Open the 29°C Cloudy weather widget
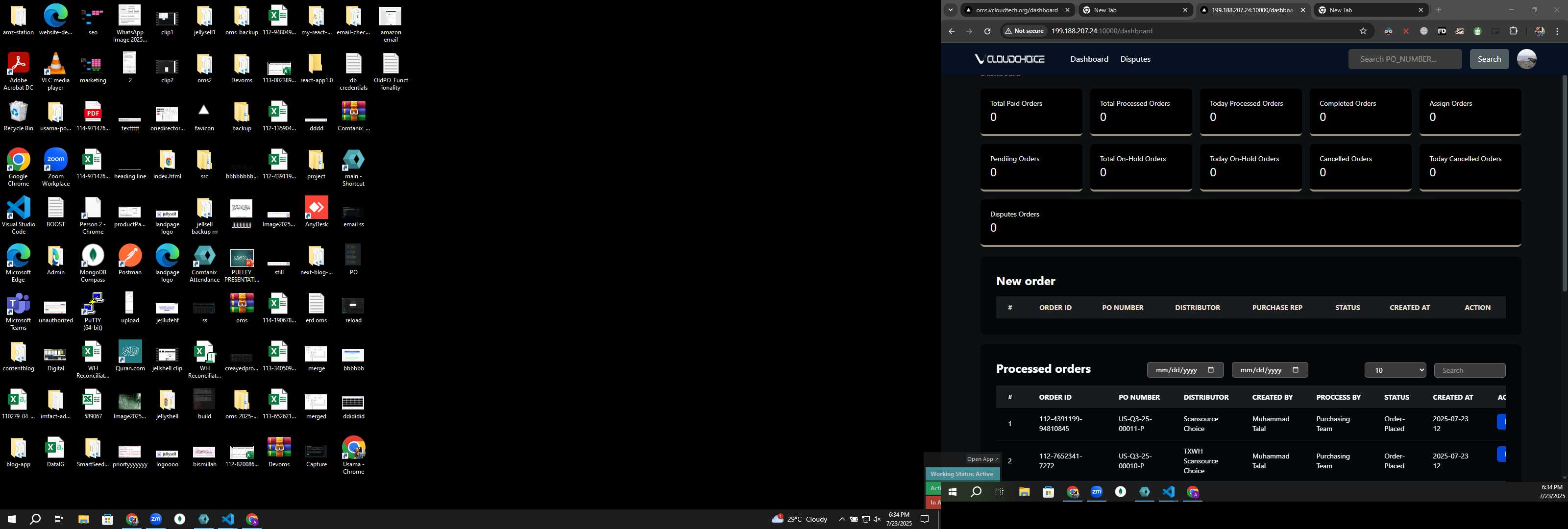Image resolution: width=1568 pixels, height=529 pixels. coord(799,519)
